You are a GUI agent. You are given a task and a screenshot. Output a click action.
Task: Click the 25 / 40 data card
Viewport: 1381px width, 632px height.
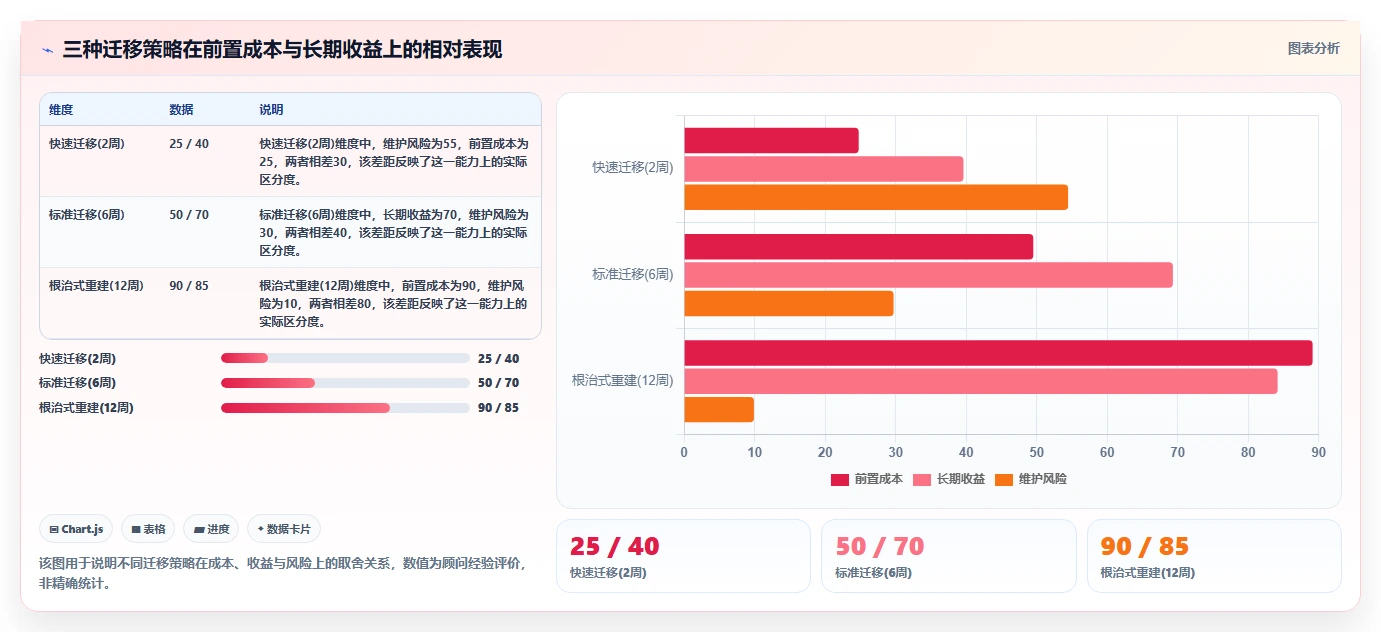pyautogui.click(x=683, y=556)
